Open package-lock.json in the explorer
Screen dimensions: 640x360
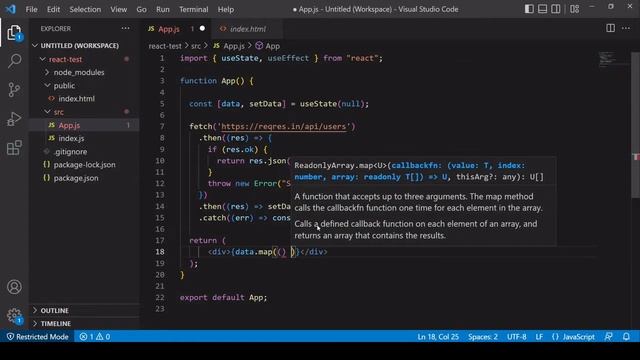(84, 165)
